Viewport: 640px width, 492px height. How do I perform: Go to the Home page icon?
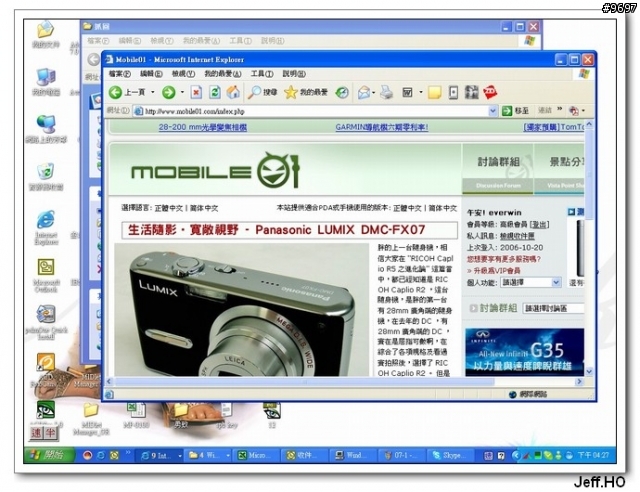coord(233,93)
